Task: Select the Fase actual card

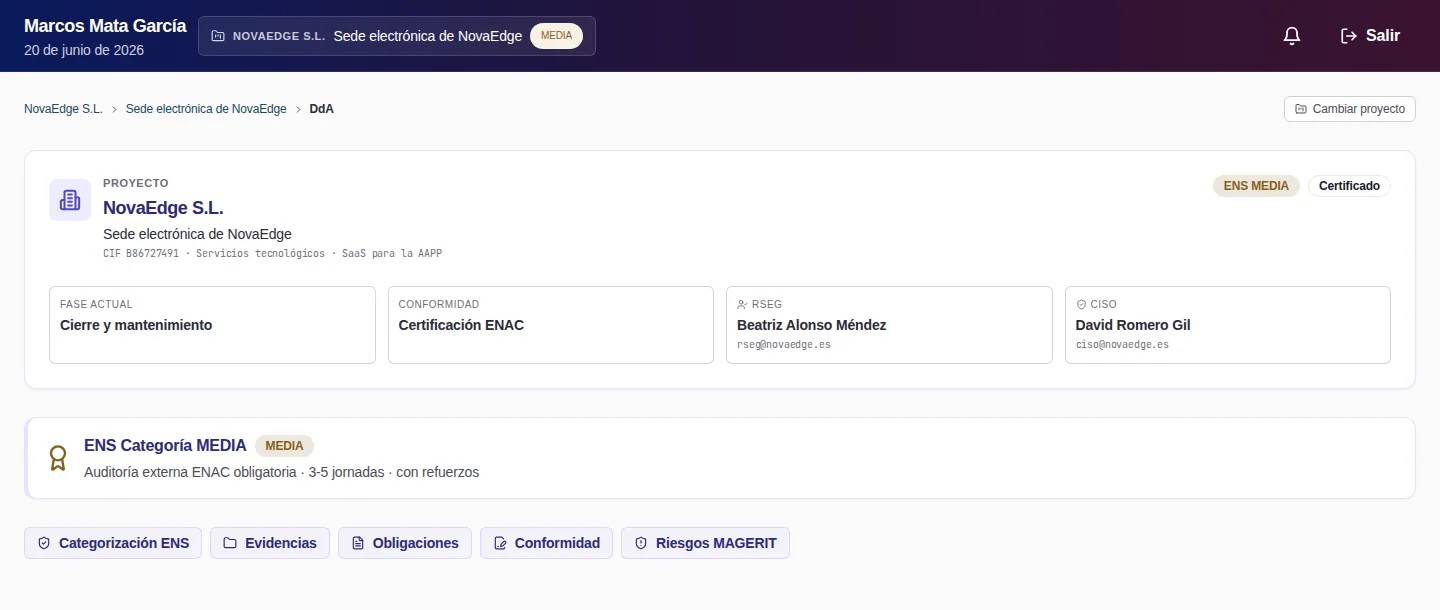Action: pyautogui.click(x=212, y=325)
